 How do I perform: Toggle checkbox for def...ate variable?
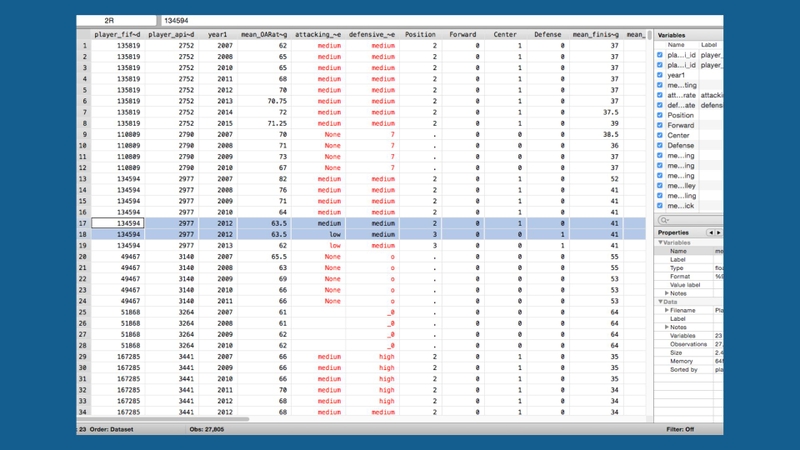point(660,105)
